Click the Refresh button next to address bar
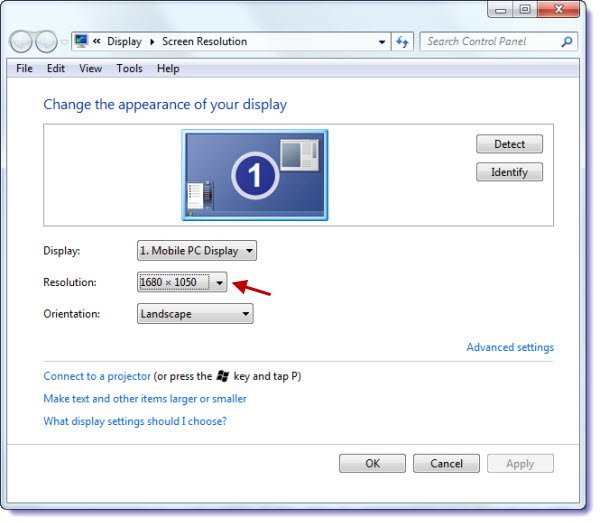Viewport: 600px width, 523px height. tap(402, 42)
